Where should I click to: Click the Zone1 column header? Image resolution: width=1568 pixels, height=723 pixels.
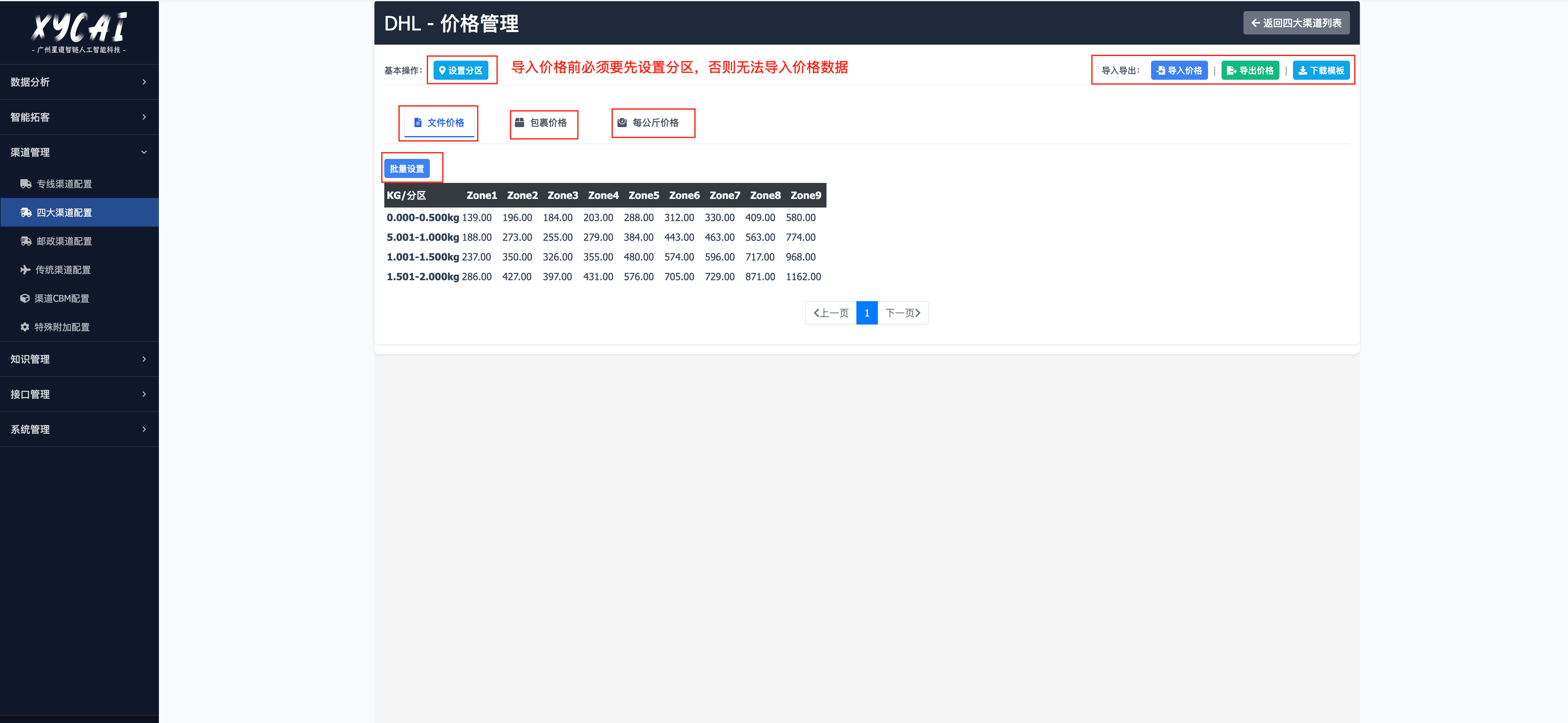482,195
